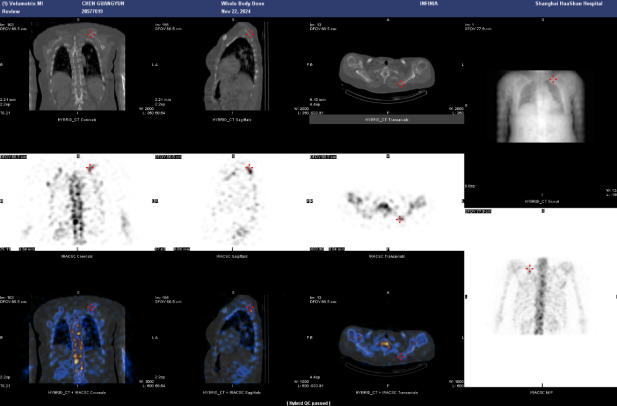This screenshot has width=617, height=406.
Task: Click the Volumetrix MI application title
Action: click(x=22, y=4)
